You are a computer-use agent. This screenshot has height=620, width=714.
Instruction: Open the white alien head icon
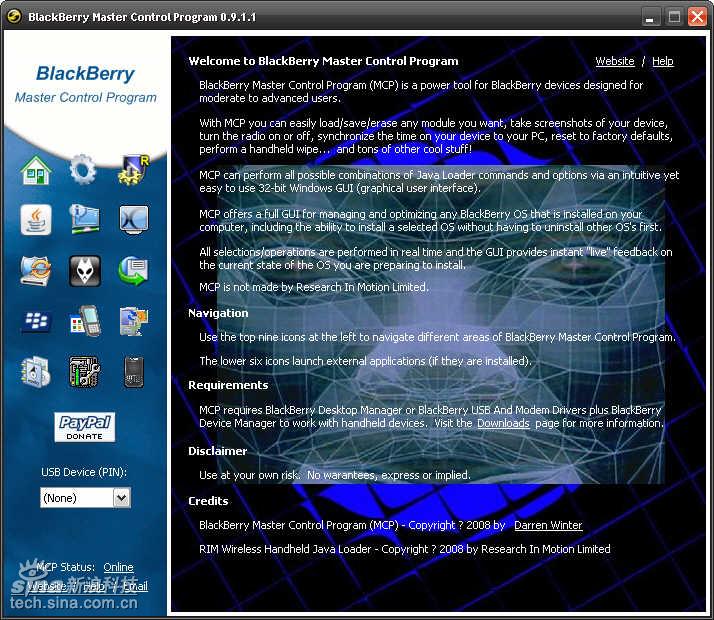point(85,271)
